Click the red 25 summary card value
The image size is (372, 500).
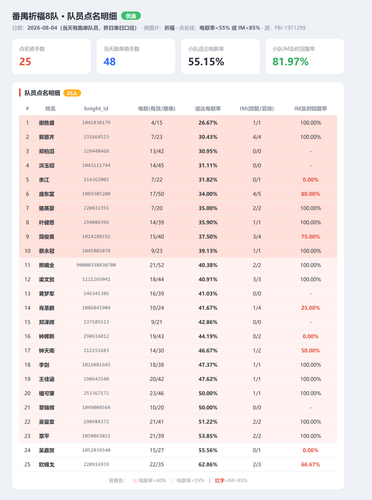pos(25,62)
